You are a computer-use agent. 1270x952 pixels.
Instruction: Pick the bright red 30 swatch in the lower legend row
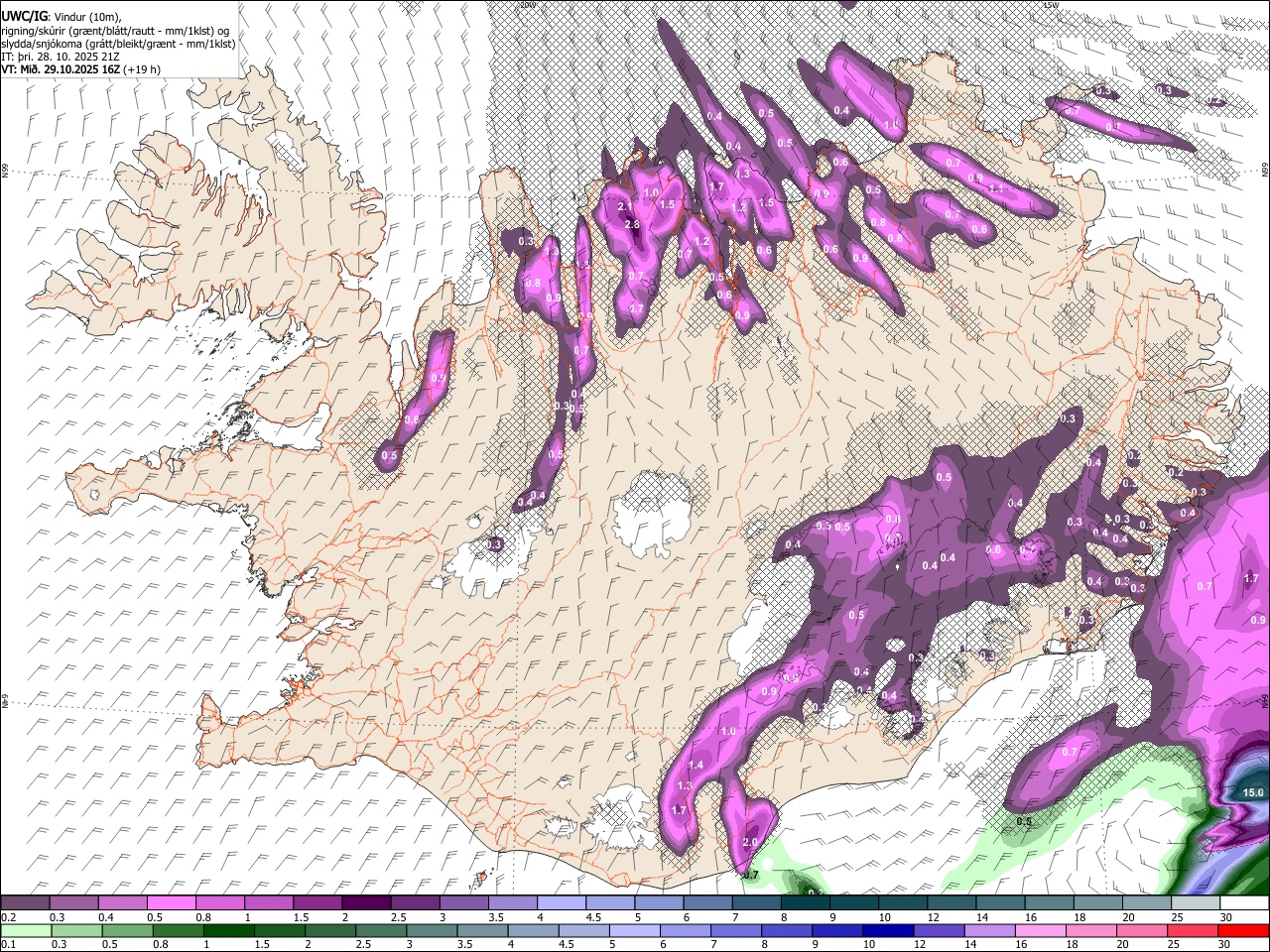point(1242,930)
